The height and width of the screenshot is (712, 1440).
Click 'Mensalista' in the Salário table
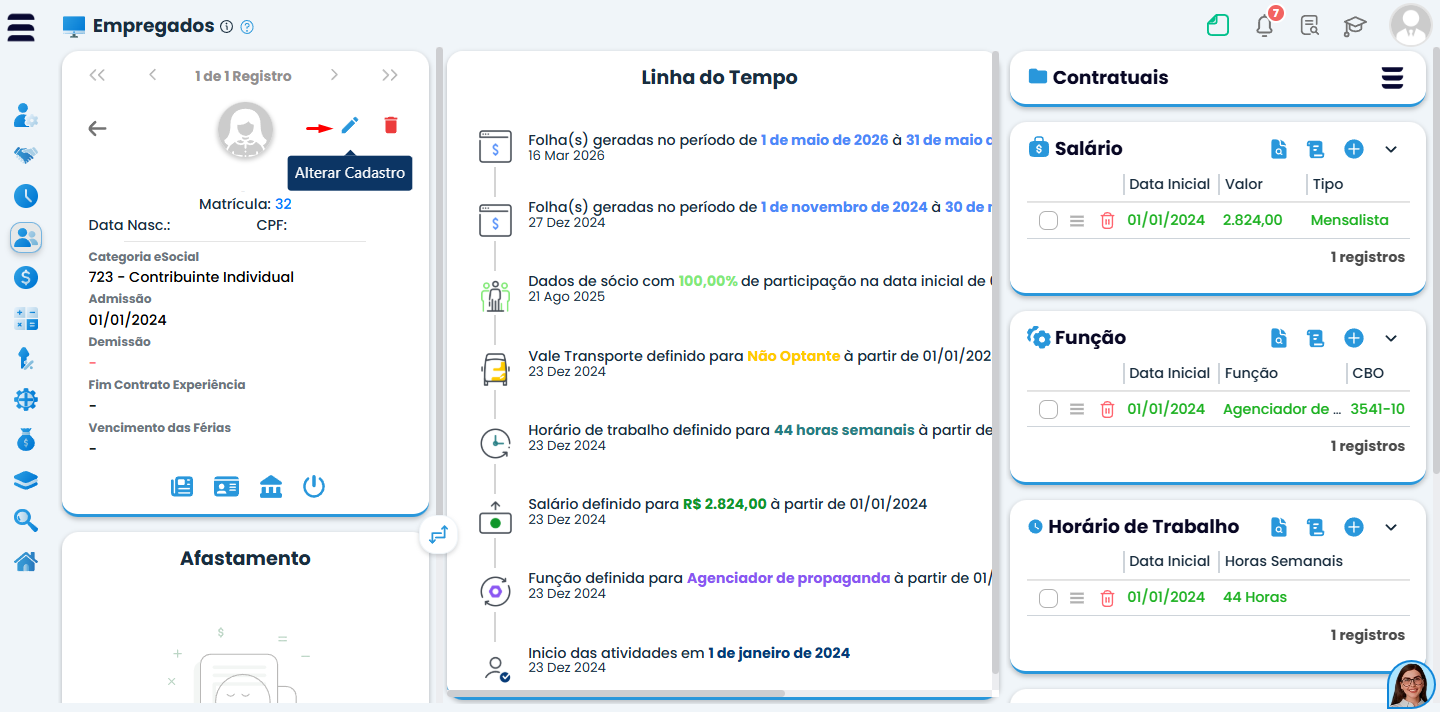(1349, 220)
